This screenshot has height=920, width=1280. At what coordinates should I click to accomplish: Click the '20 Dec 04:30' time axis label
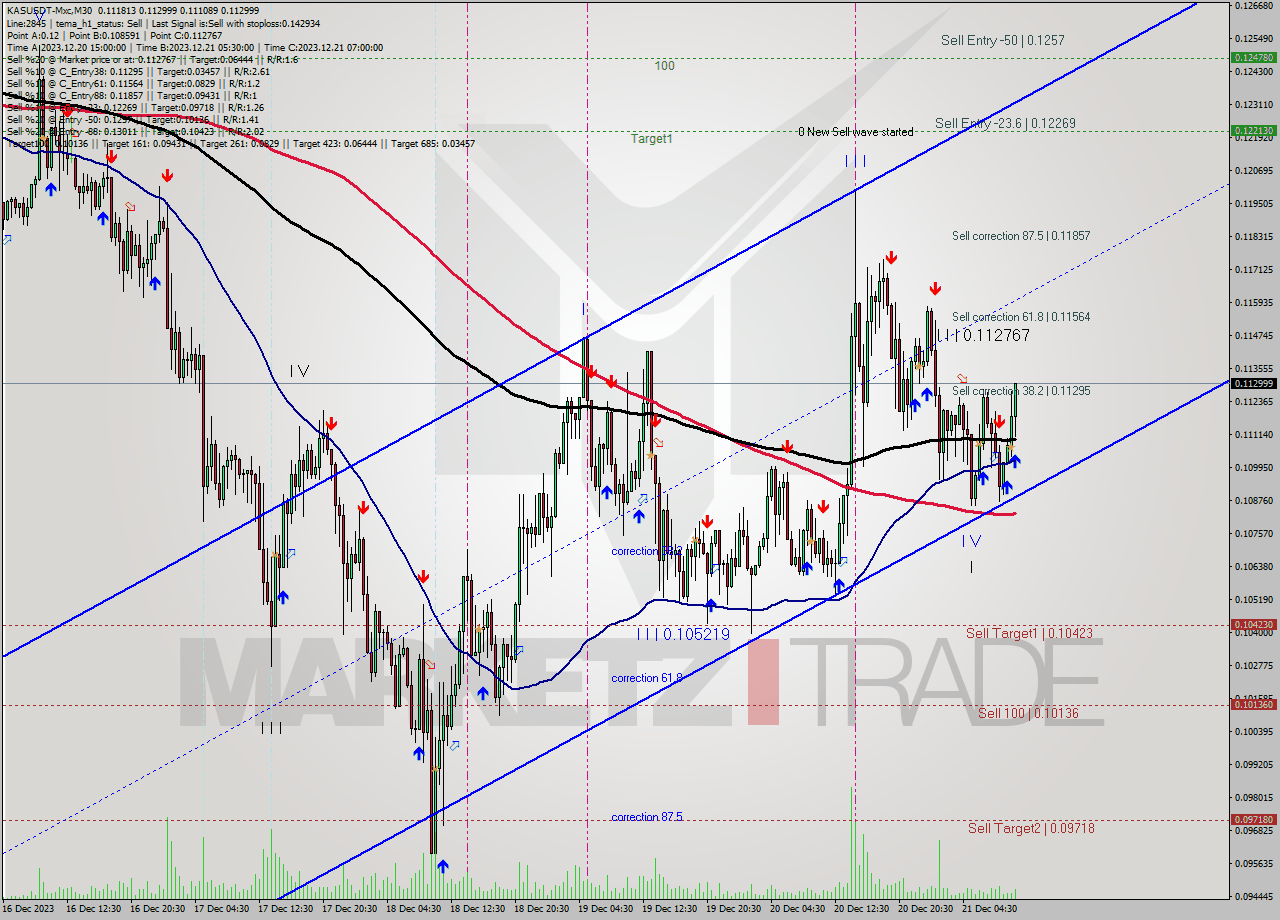[800, 909]
